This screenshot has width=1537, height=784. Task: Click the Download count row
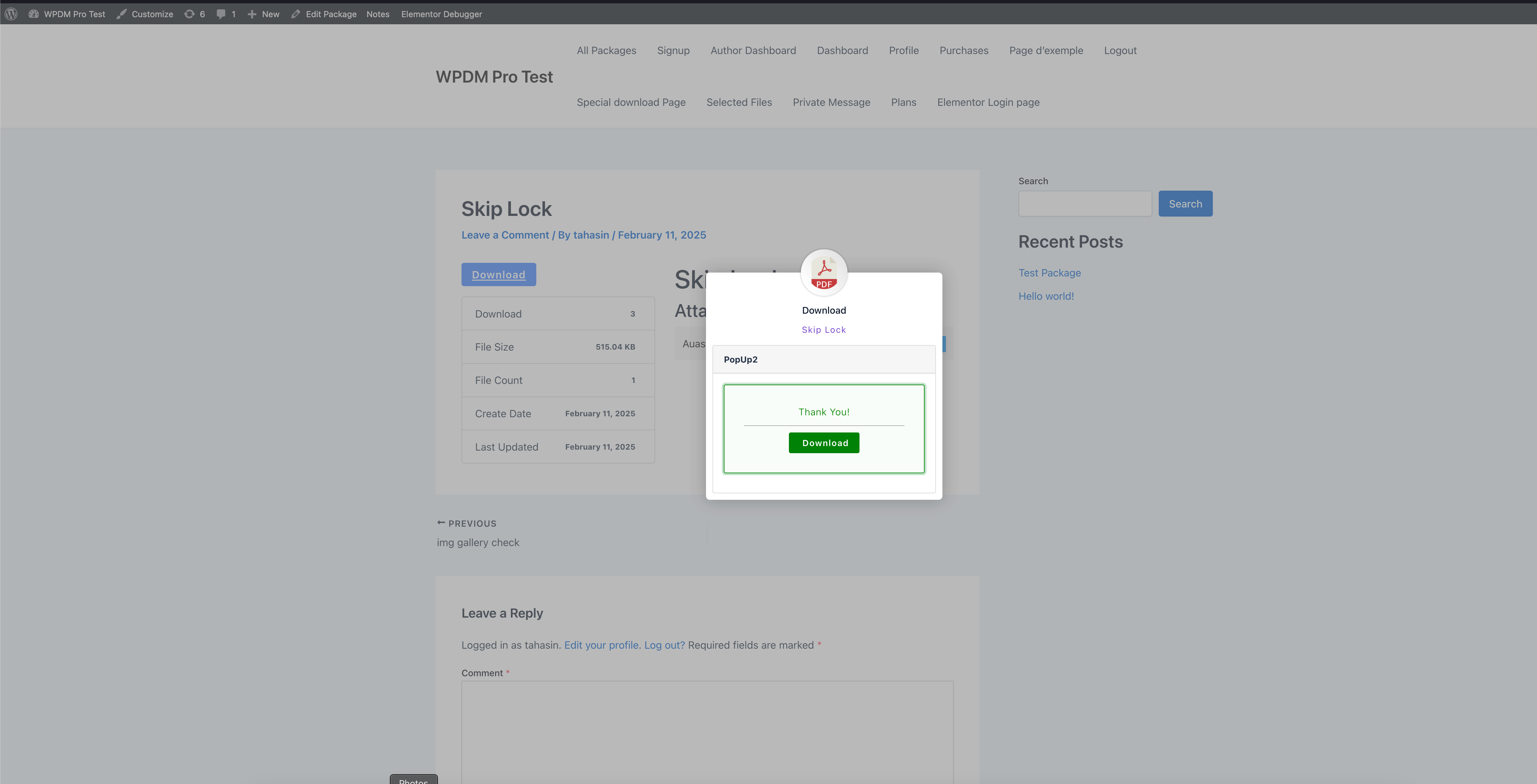pyautogui.click(x=558, y=314)
